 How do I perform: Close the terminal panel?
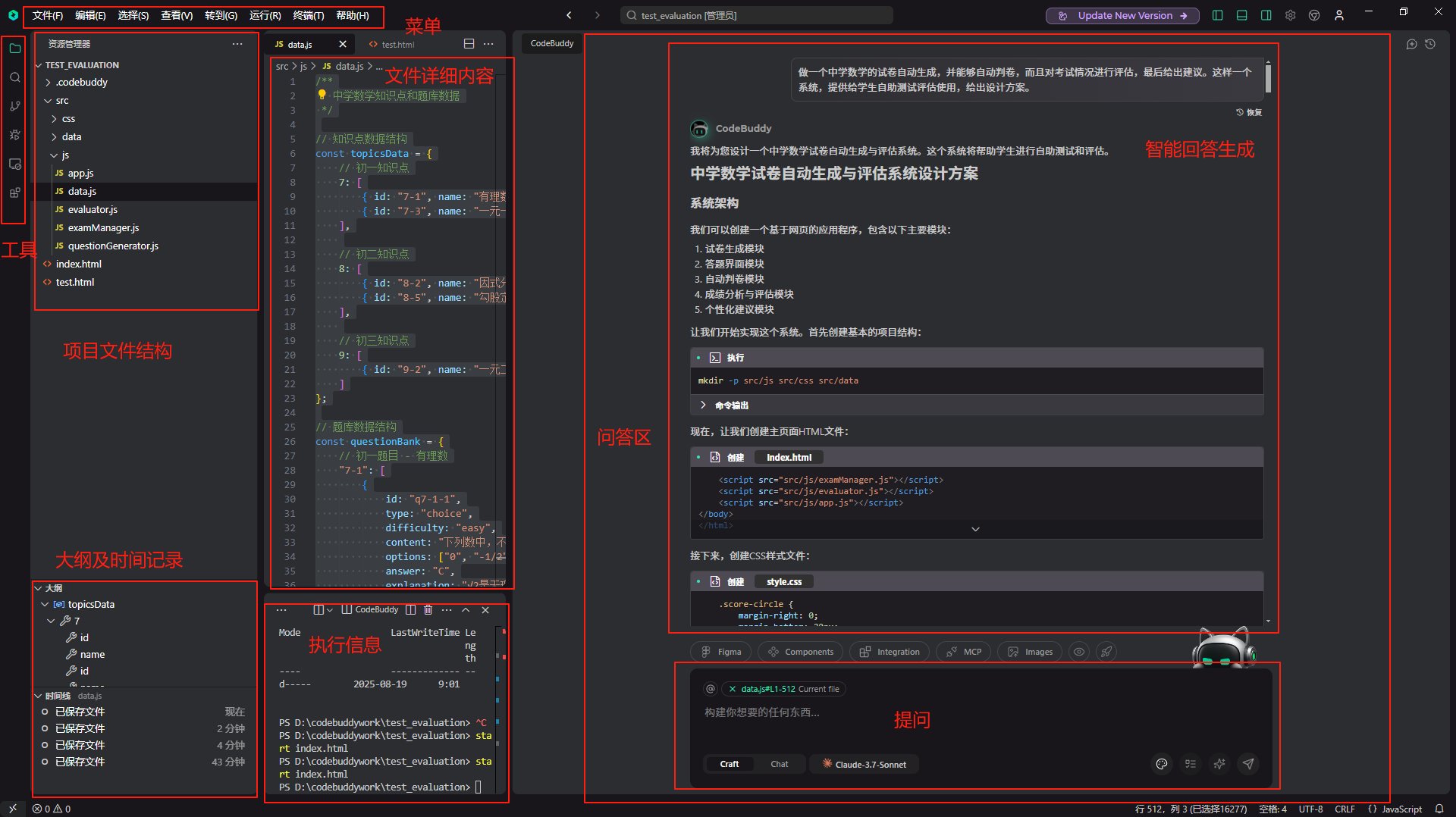[485, 609]
